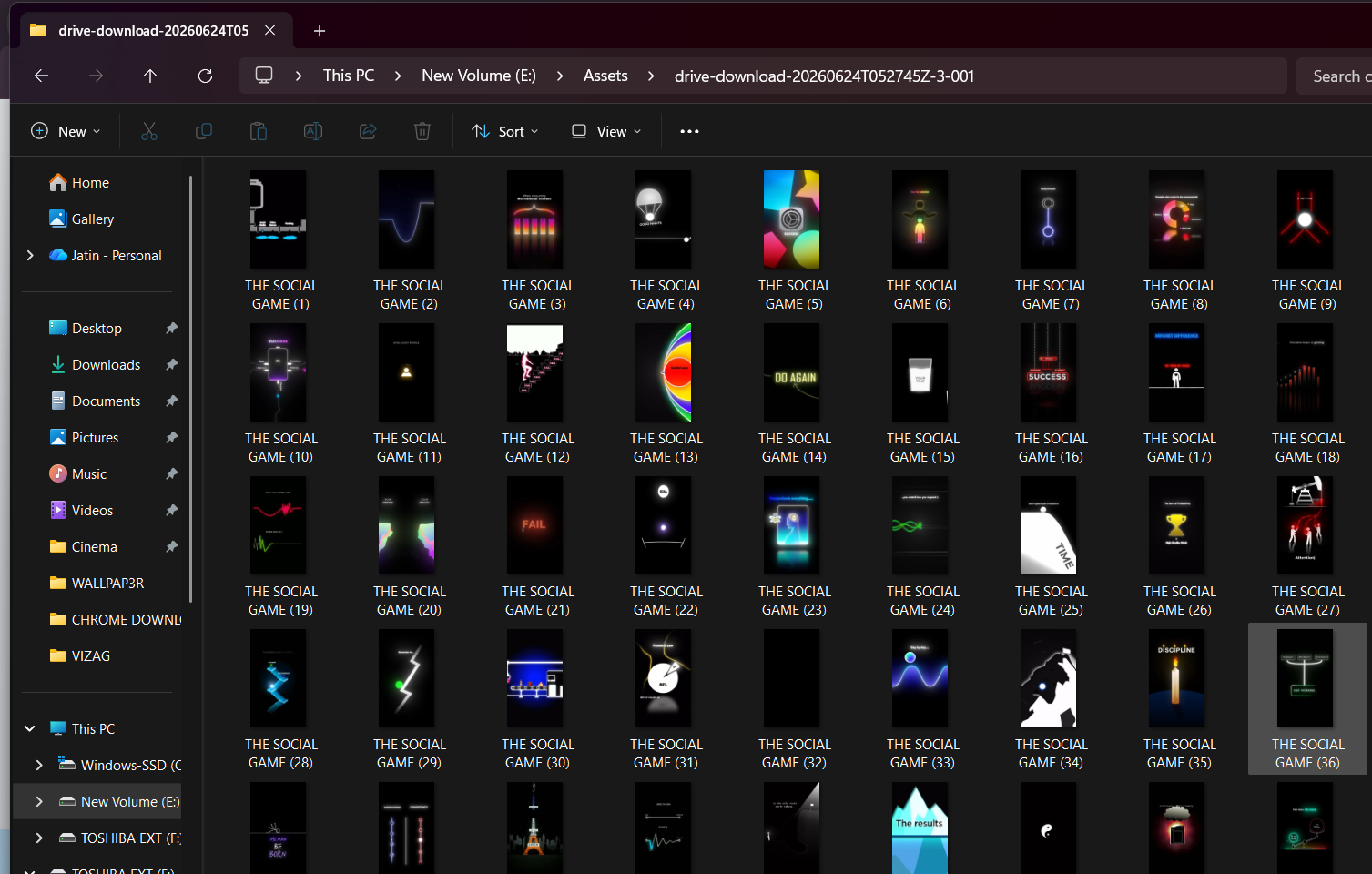The image size is (1372, 874).
Task: Click the Forward arrow button
Action: click(96, 76)
